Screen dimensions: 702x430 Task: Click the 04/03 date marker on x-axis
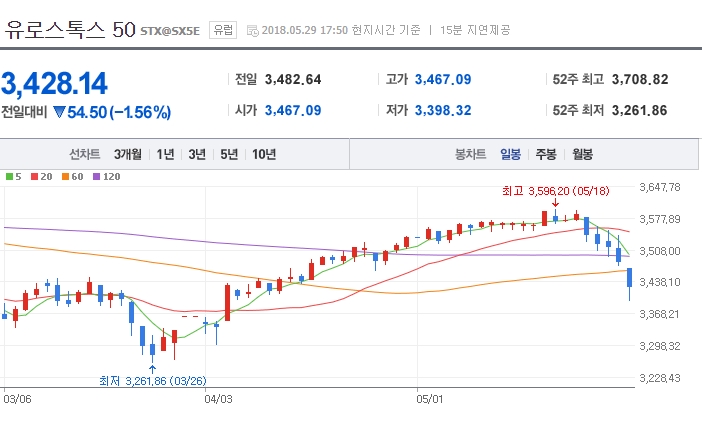coord(217,398)
